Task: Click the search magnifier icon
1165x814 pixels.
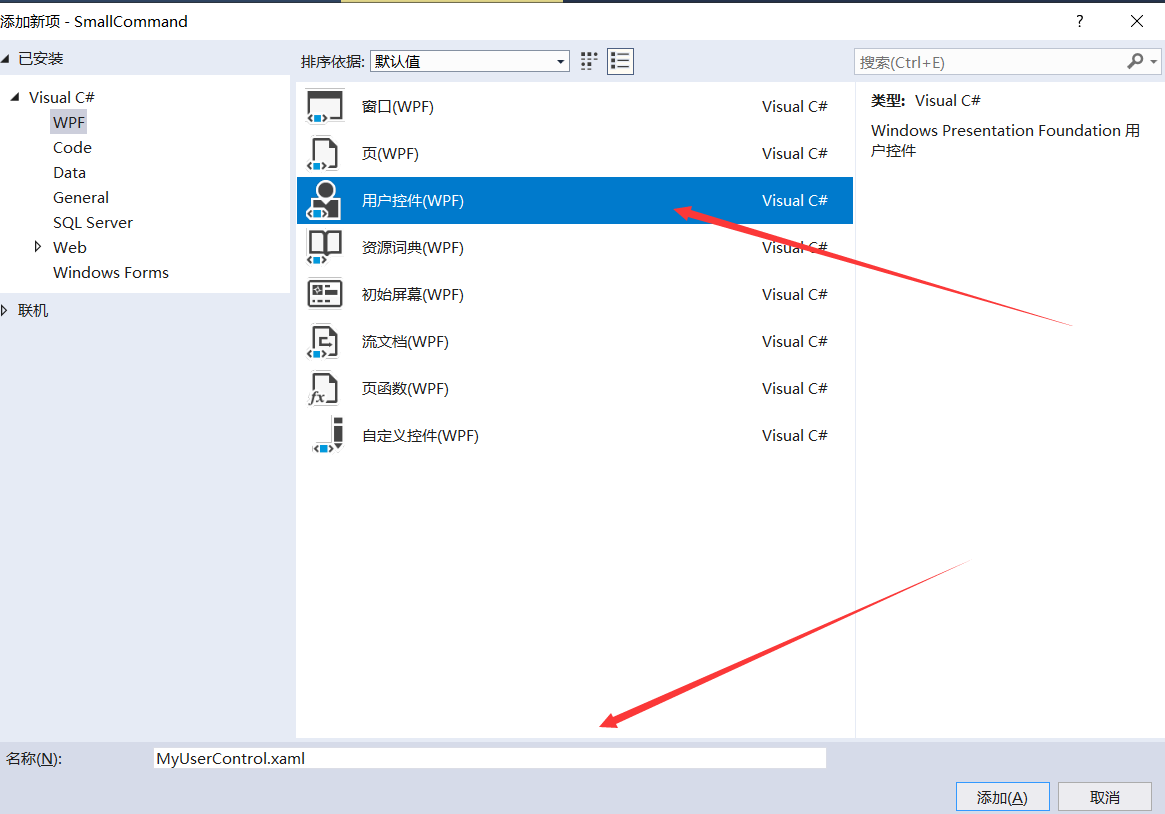Action: click(1135, 62)
